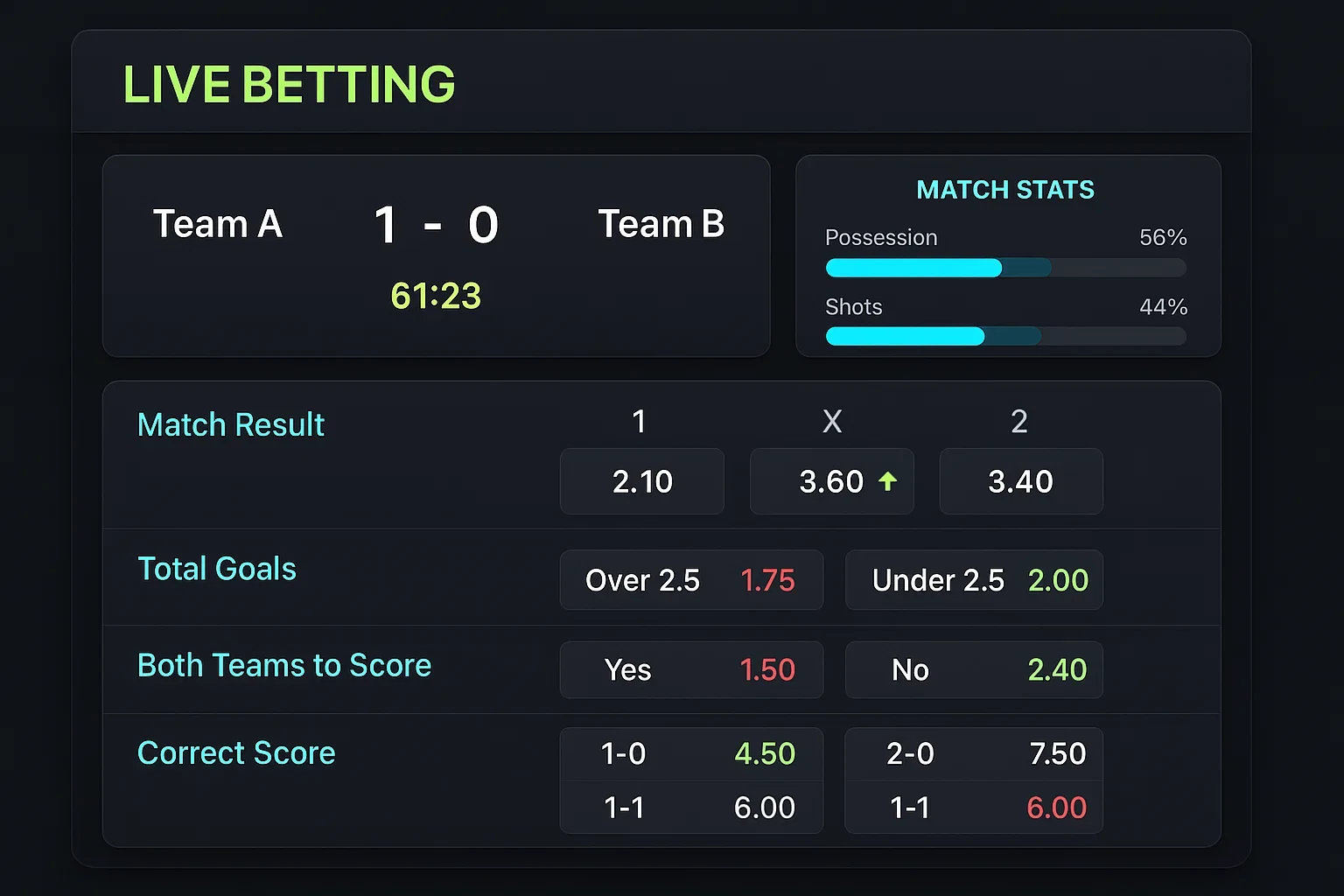1344x896 pixels.
Task: Click the Possession progress bar
Action: [1005, 268]
